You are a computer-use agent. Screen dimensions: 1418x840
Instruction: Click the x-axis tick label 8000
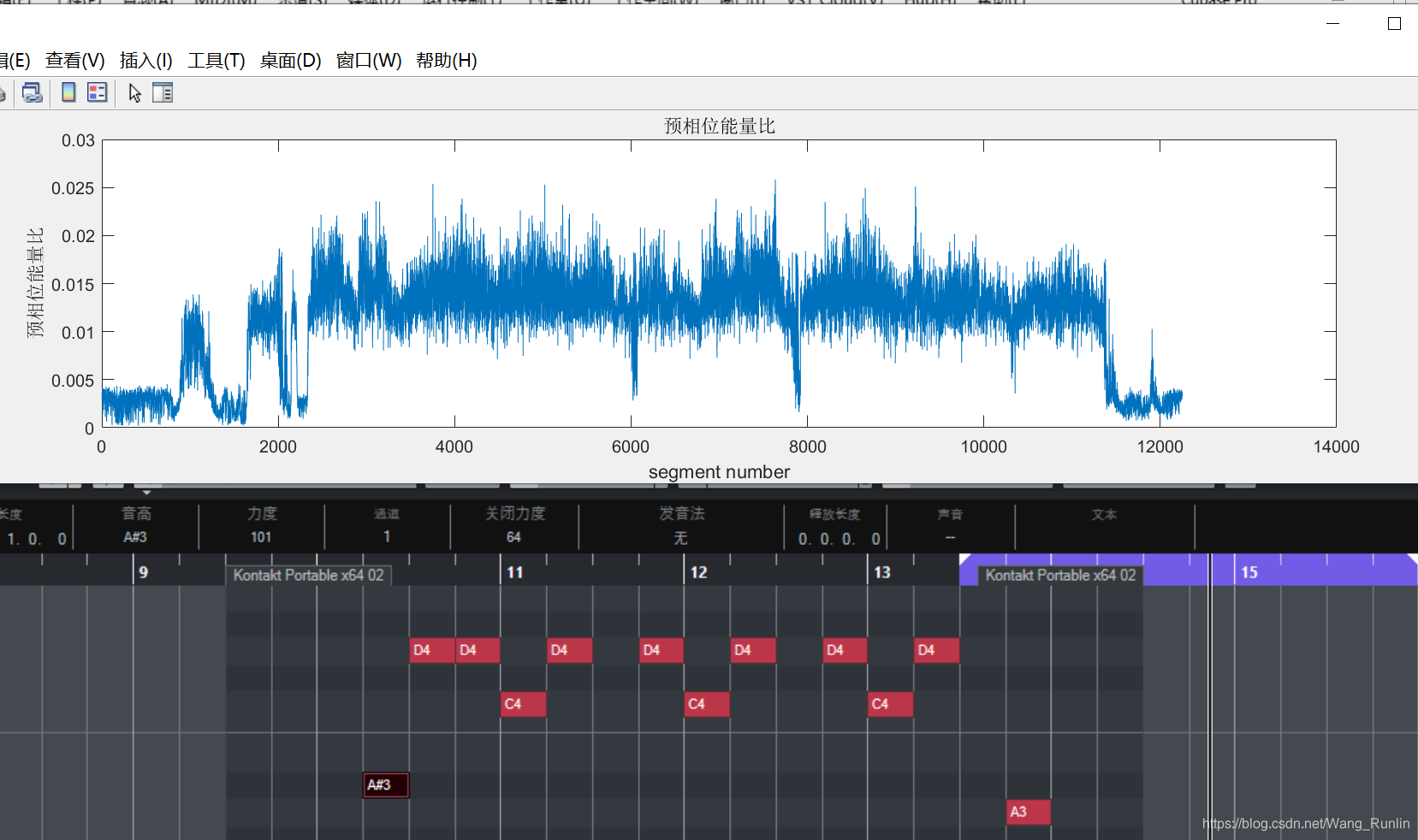807,447
